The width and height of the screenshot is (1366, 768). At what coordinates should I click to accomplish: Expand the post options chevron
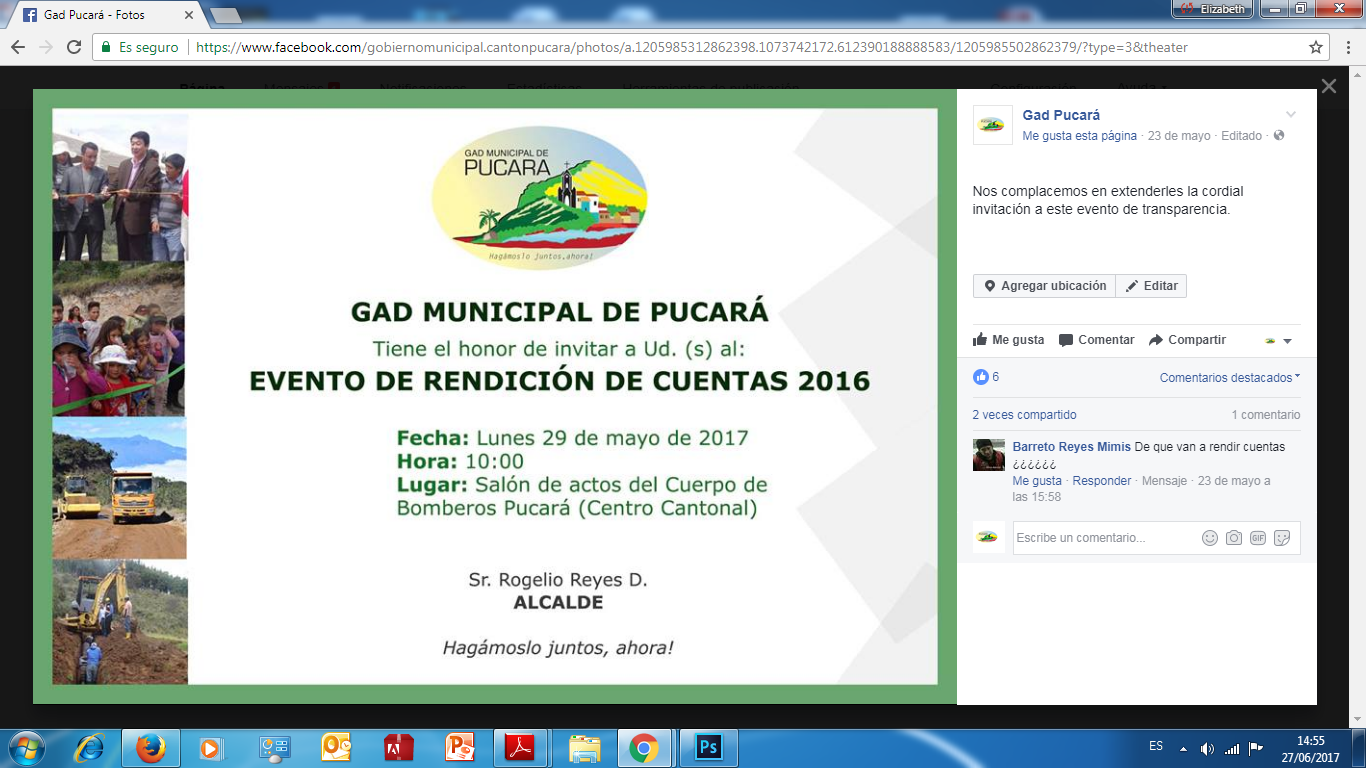pyautogui.click(x=1290, y=114)
